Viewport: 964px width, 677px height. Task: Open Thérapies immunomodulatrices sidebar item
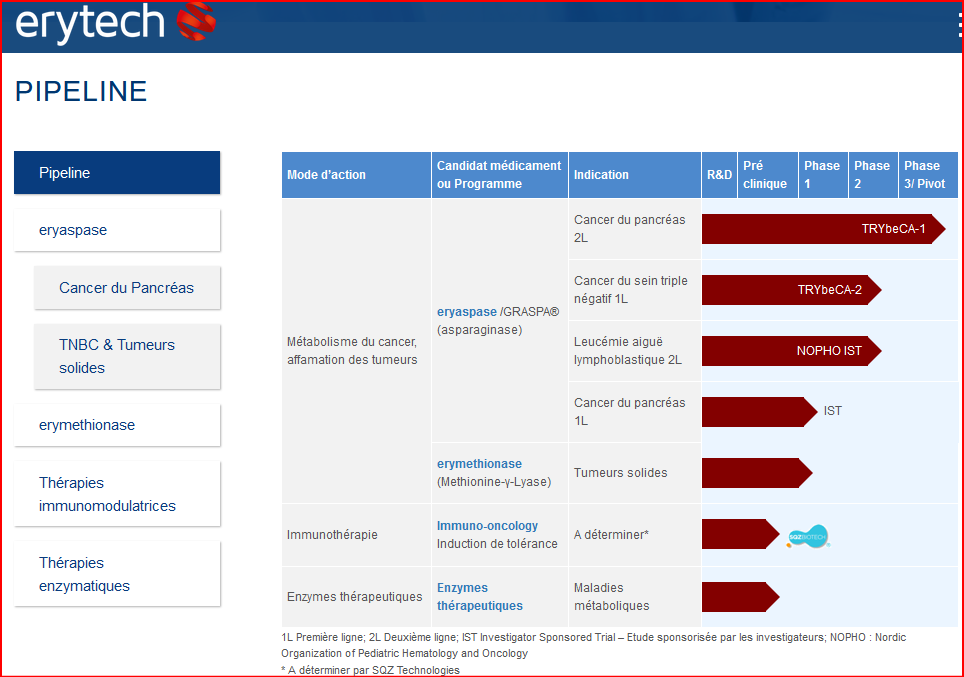tap(117, 494)
